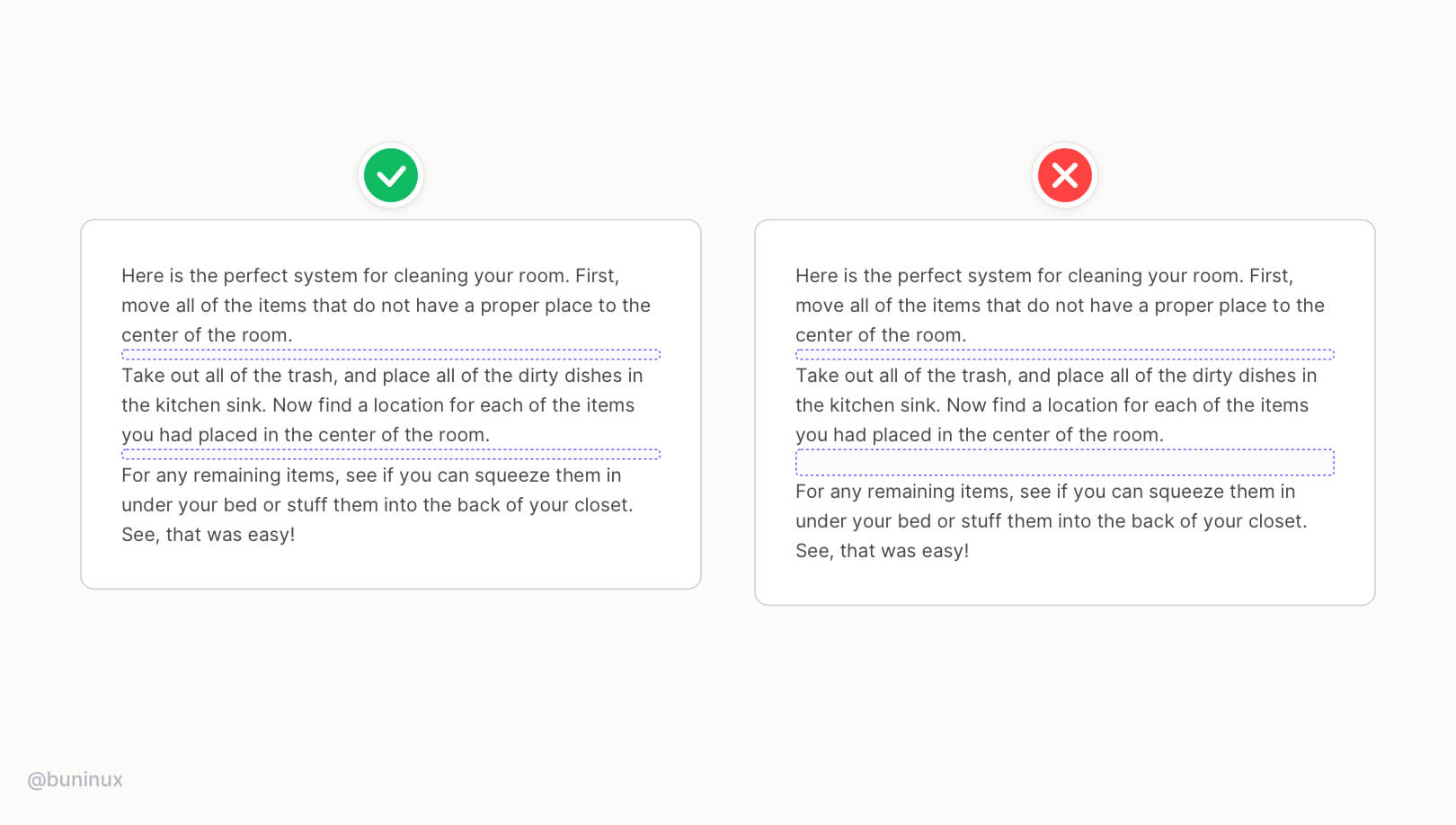
Task: Click 'the kitchen sink' line in left card
Action: pos(378,405)
